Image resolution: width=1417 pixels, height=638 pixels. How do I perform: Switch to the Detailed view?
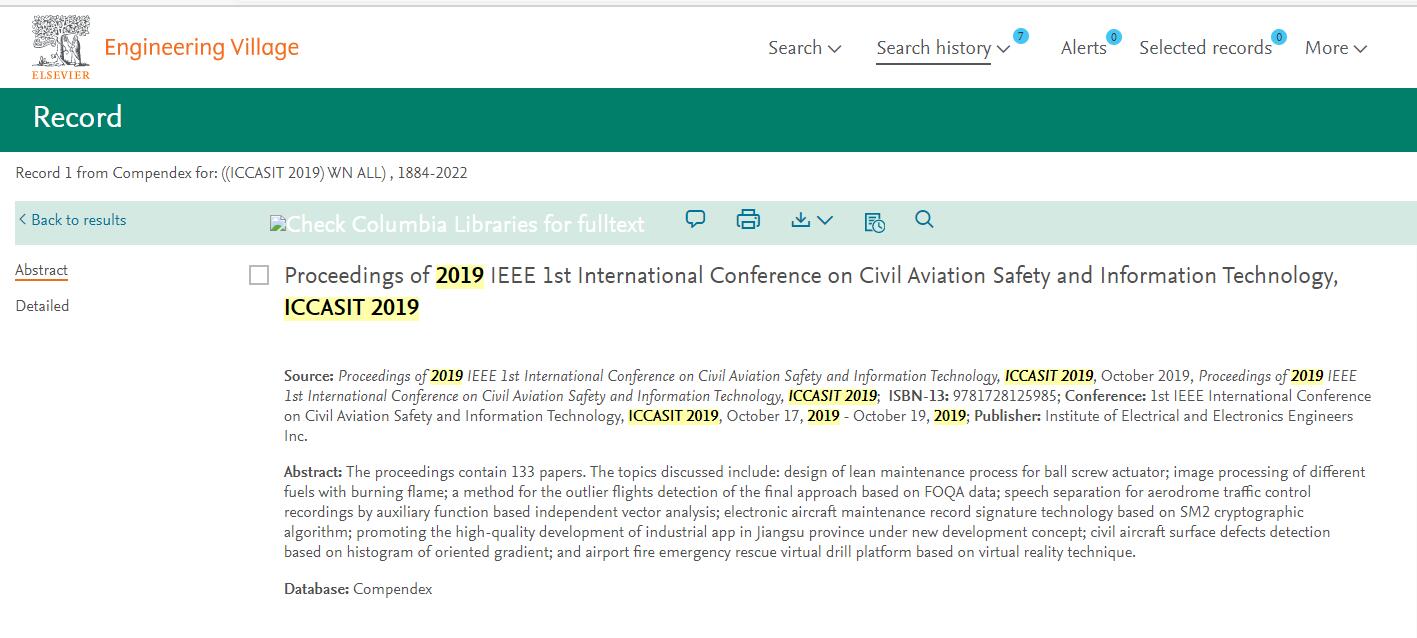(42, 305)
